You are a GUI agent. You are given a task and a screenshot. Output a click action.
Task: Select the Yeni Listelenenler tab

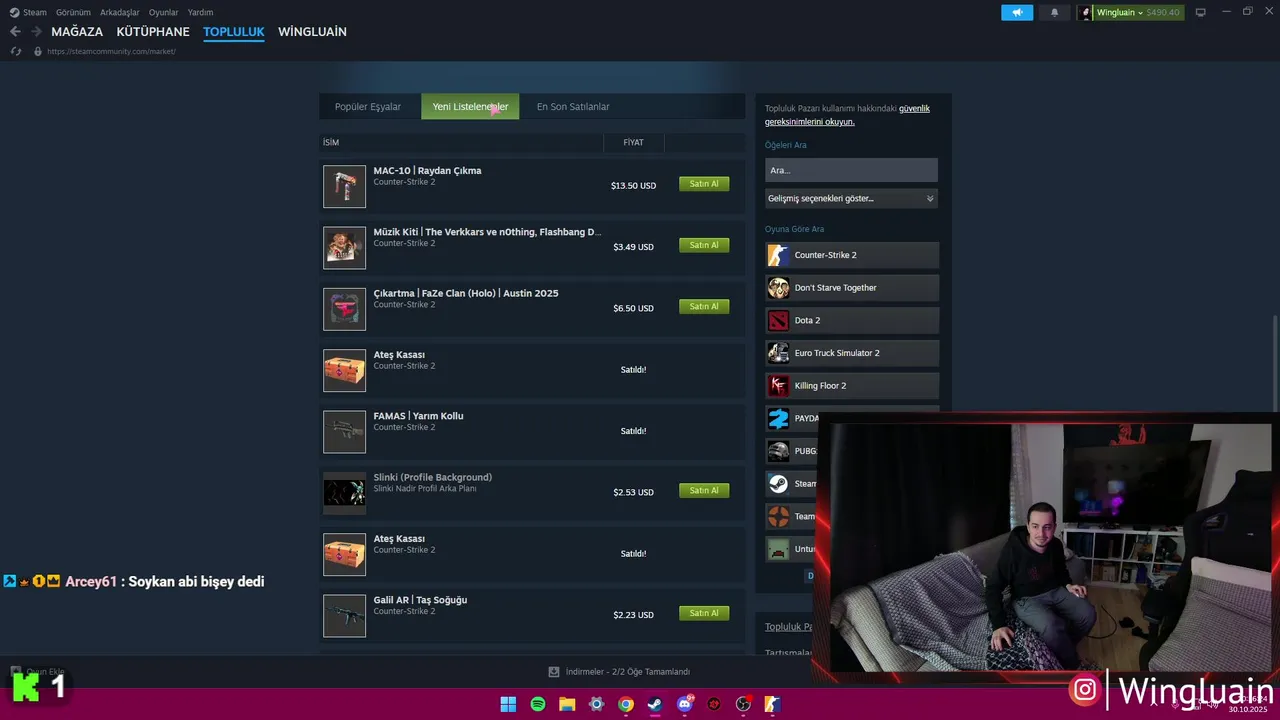point(470,107)
